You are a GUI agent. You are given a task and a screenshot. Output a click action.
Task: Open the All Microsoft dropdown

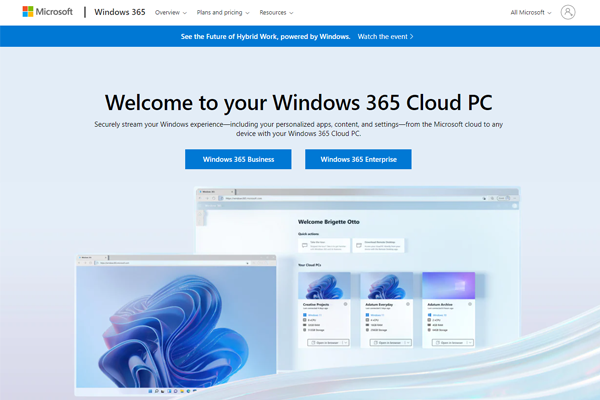tap(531, 13)
